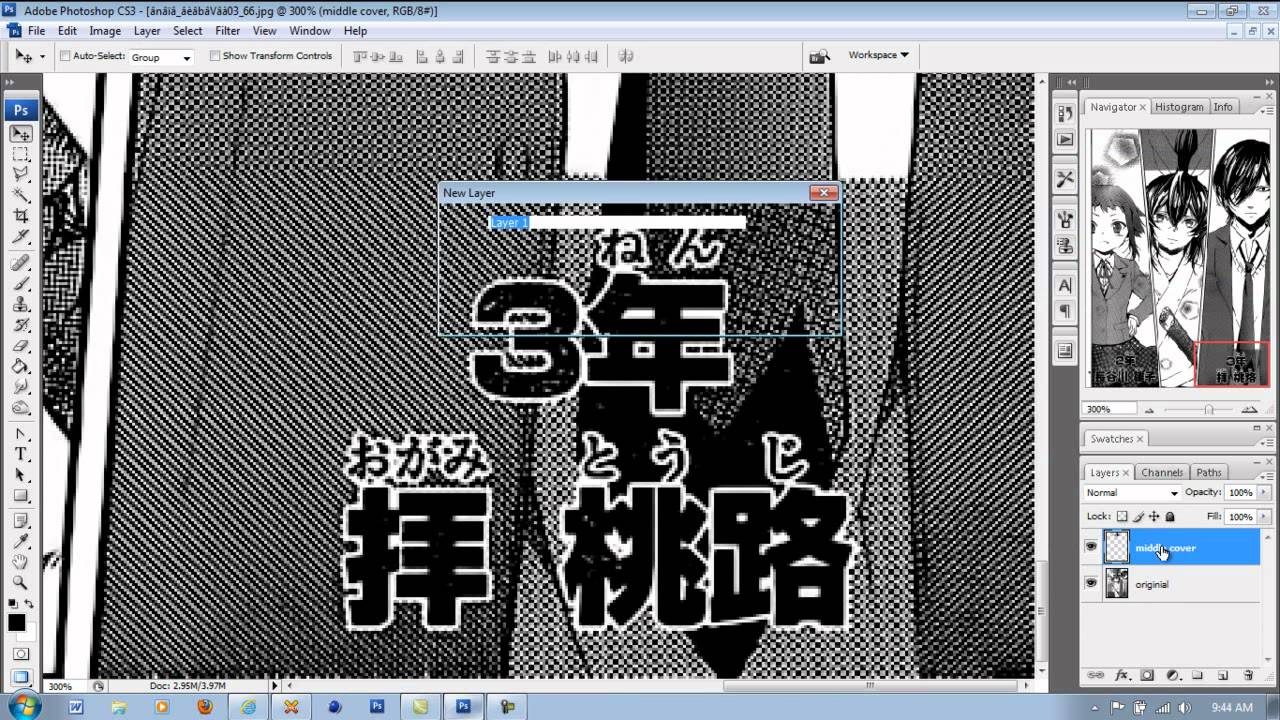The height and width of the screenshot is (720, 1280).
Task: Enable Show Transform Controls checkbox
Action: (x=215, y=56)
